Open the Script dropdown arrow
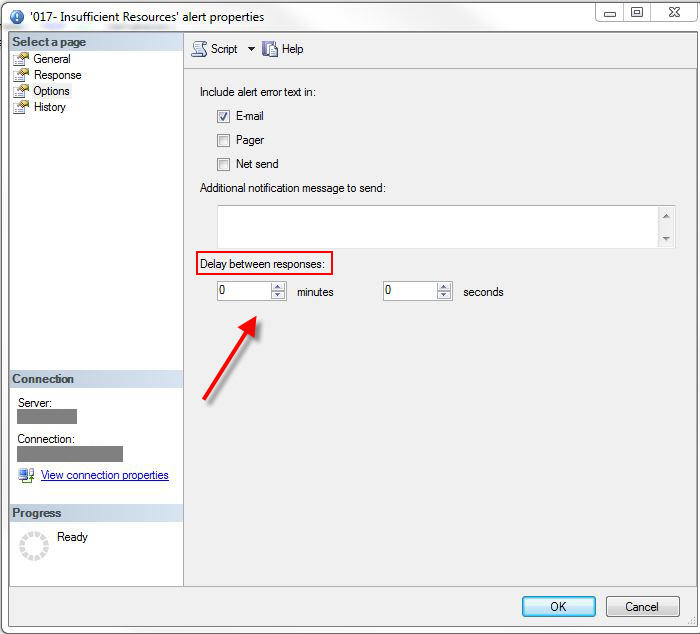The image size is (700, 634). pyautogui.click(x=251, y=49)
